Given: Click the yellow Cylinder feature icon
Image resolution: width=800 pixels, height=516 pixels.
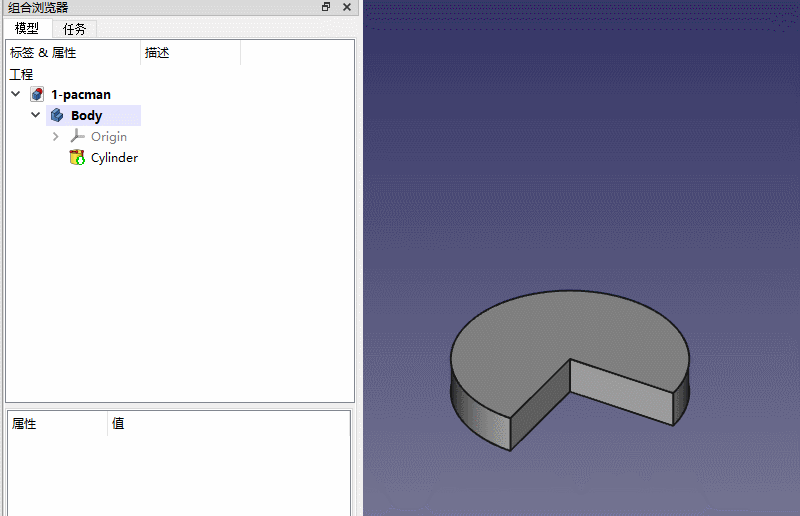Looking at the screenshot, I should (77, 158).
